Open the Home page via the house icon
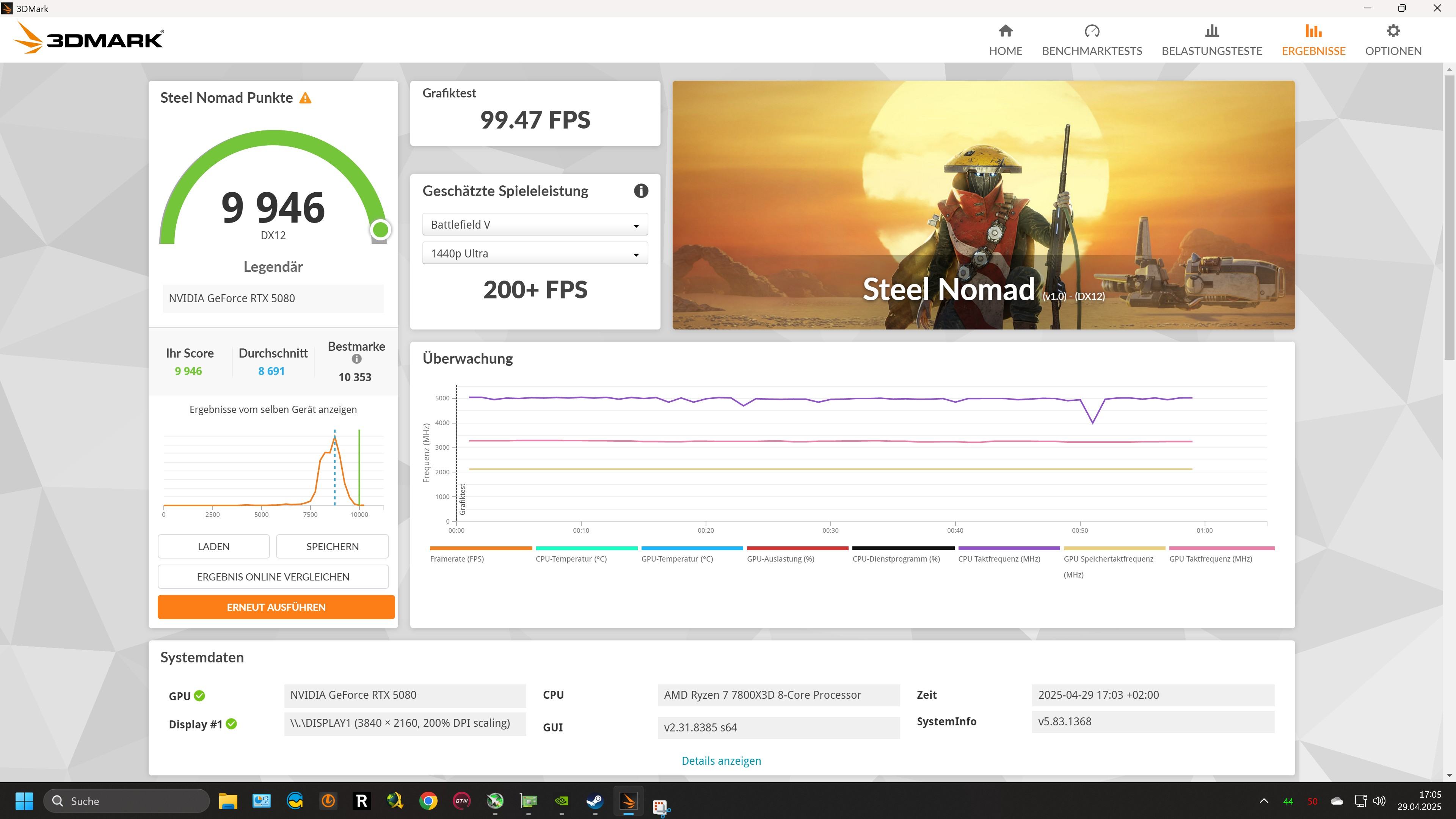Viewport: 1456px width, 819px height. [1005, 31]
